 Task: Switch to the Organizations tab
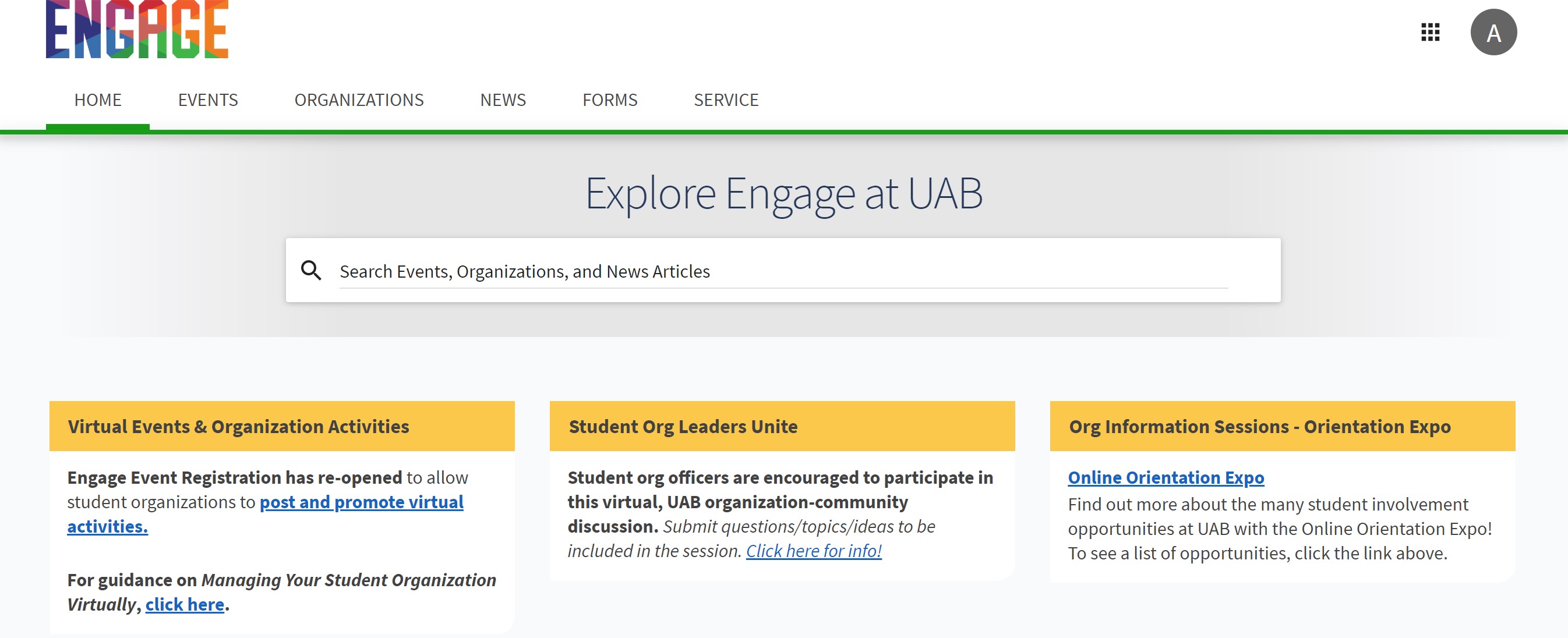tap(359, 100)
